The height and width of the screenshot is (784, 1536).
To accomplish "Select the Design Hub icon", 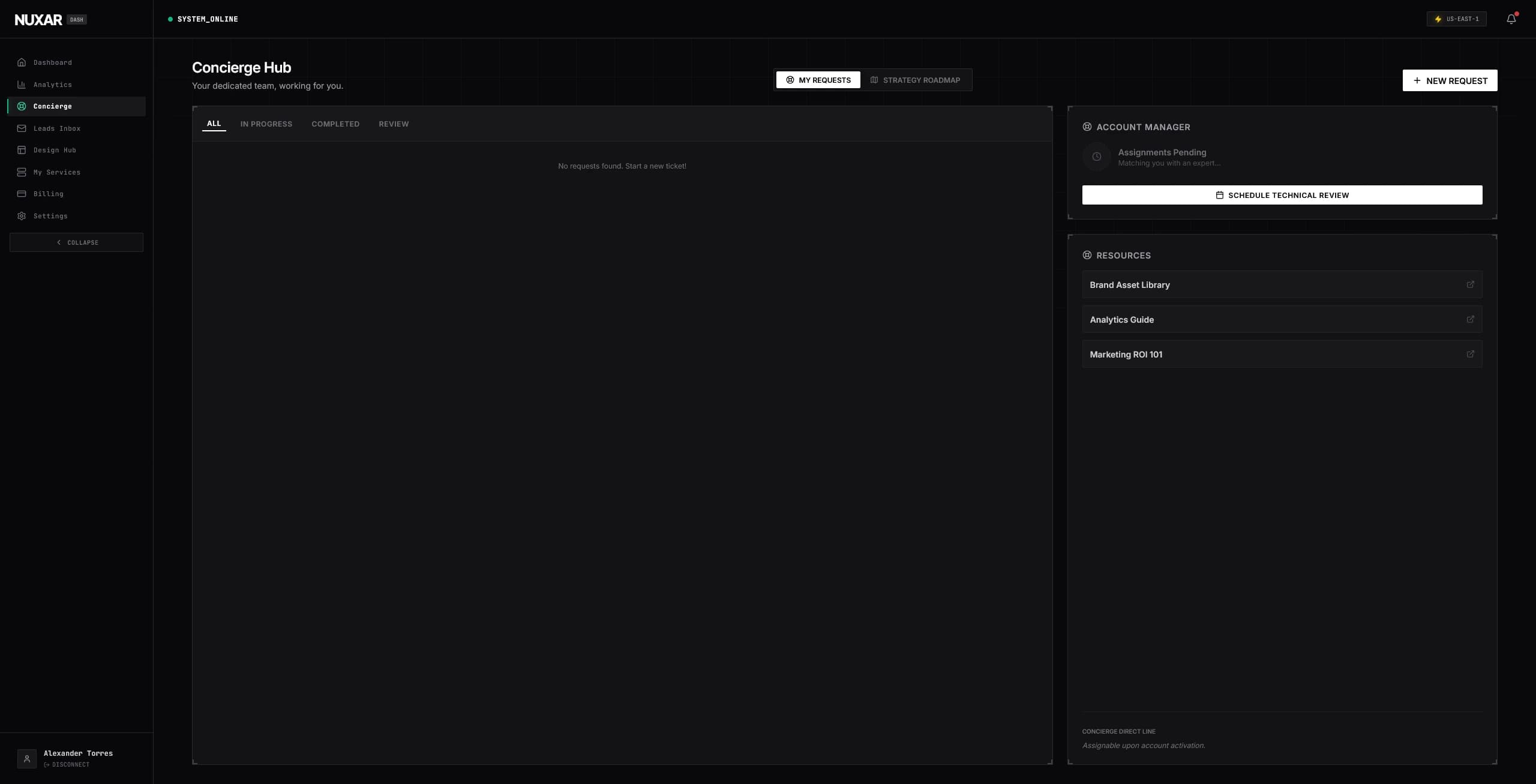I will [22, 150].
